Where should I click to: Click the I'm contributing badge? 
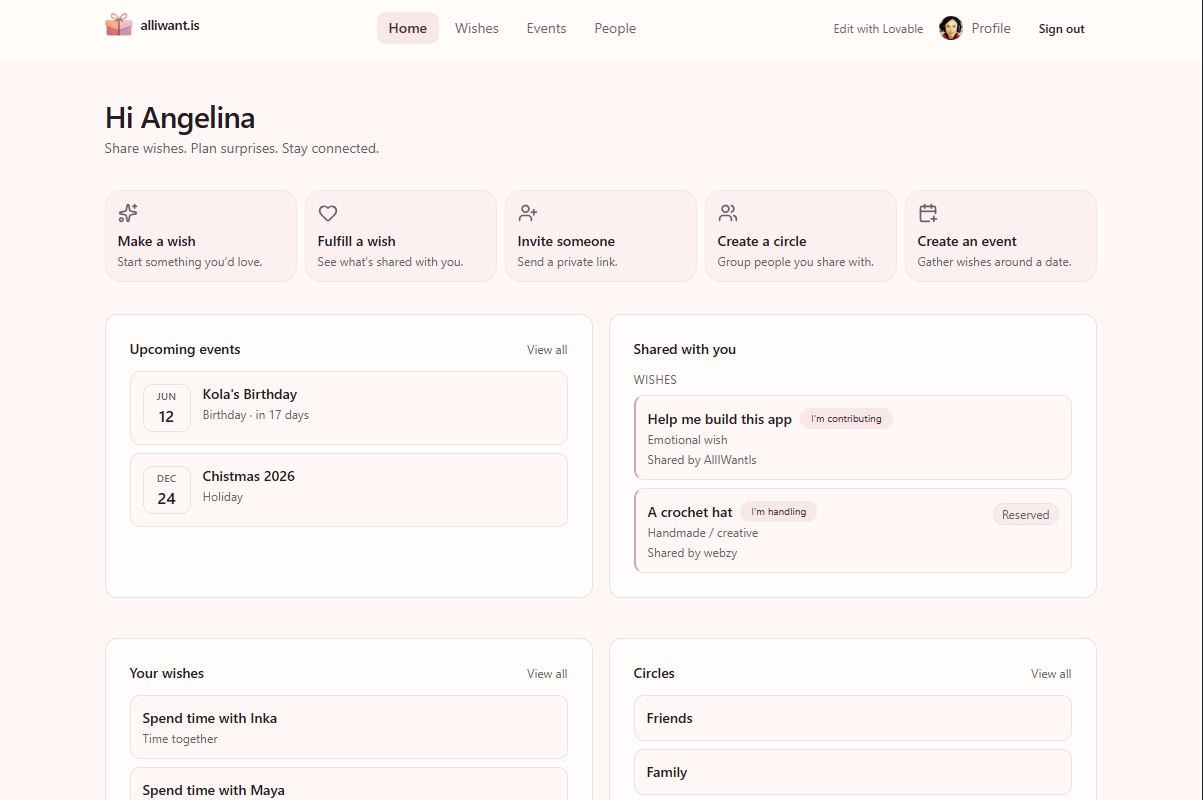coord(846,419)
